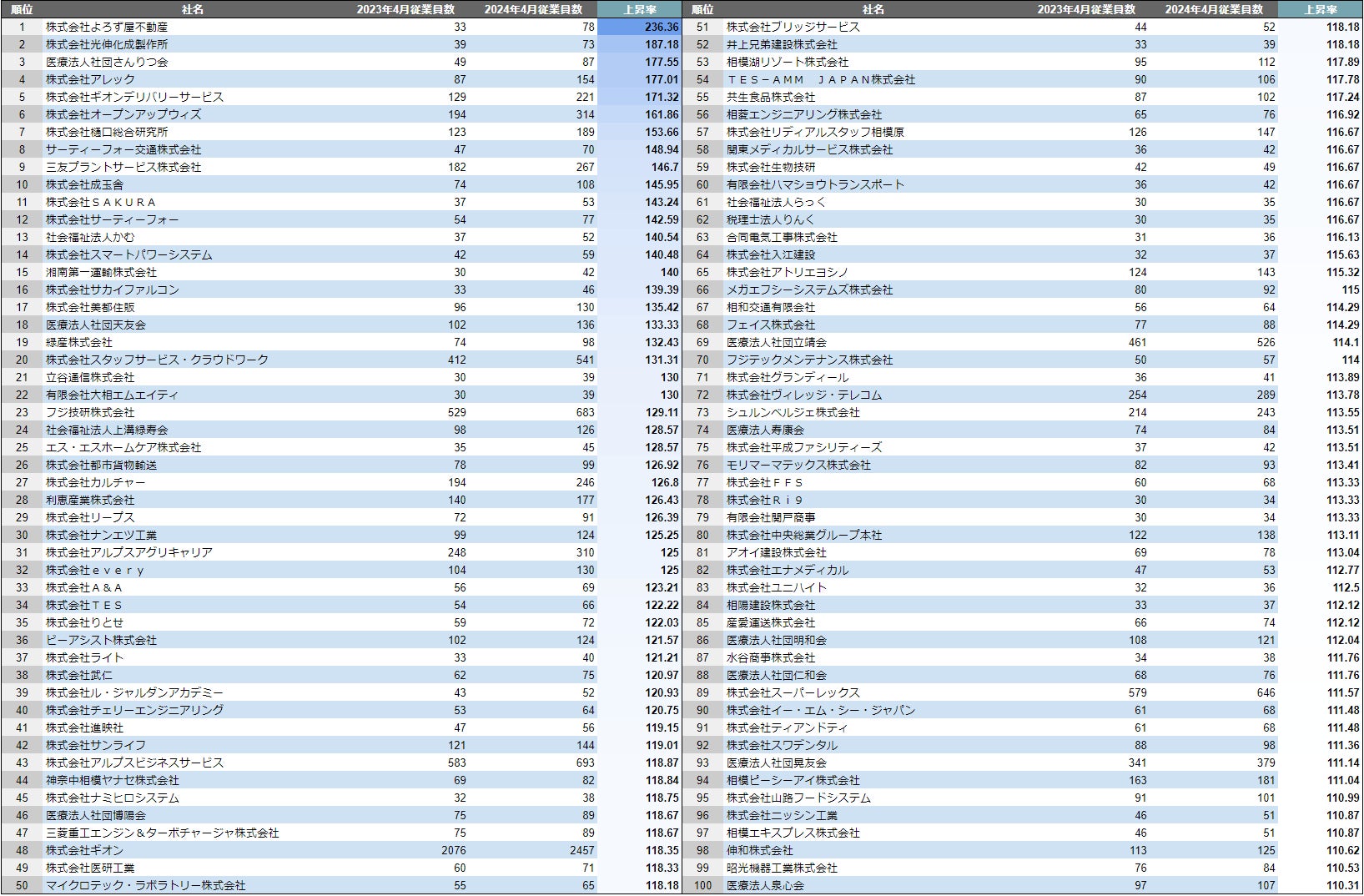Image resolution: width=1364 pixels, height=896 pixels.
Task: Click 湘南第一運輸株式会社 company name
Action: coord(101,272)
